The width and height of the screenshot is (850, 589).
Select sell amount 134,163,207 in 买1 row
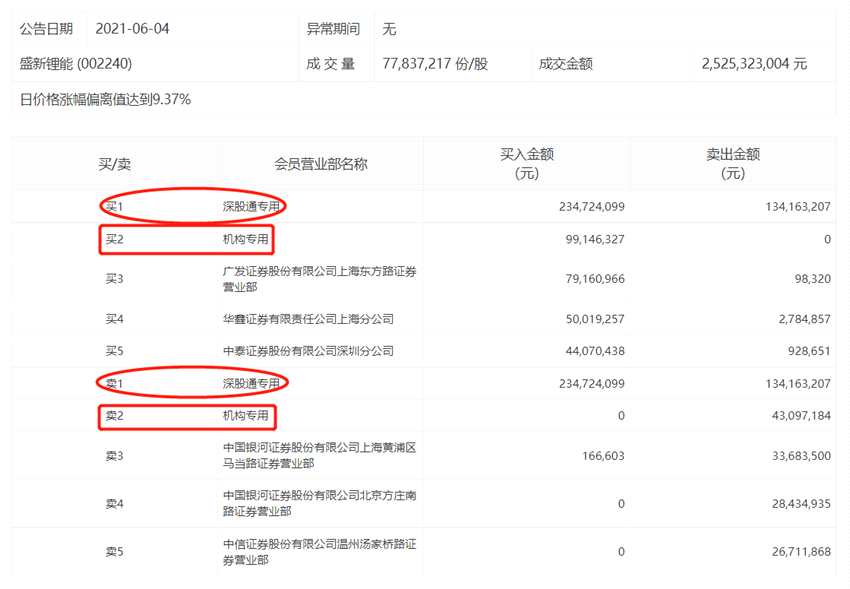click(x=797, y=206)
